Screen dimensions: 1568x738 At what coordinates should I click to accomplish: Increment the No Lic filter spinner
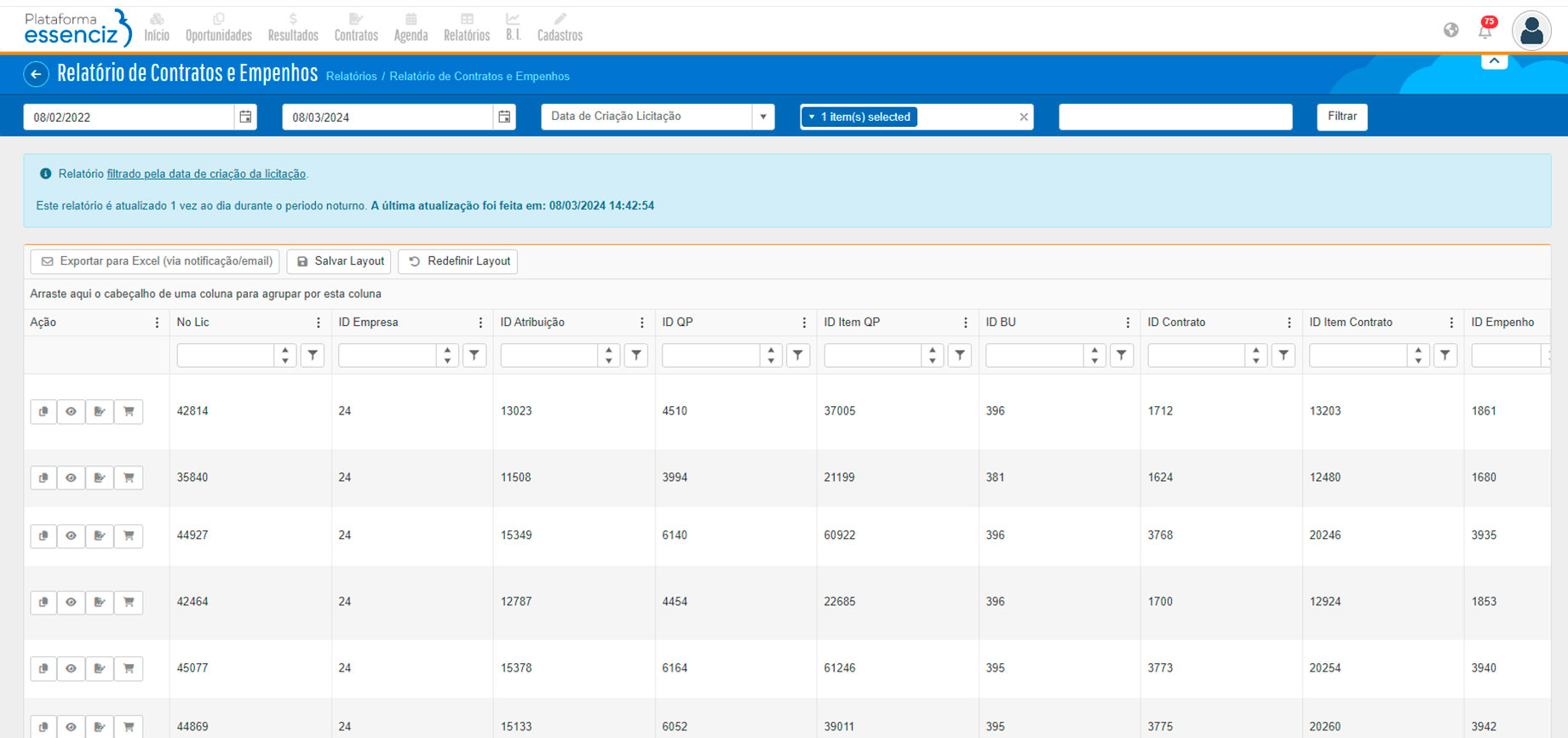click(285, 350)
